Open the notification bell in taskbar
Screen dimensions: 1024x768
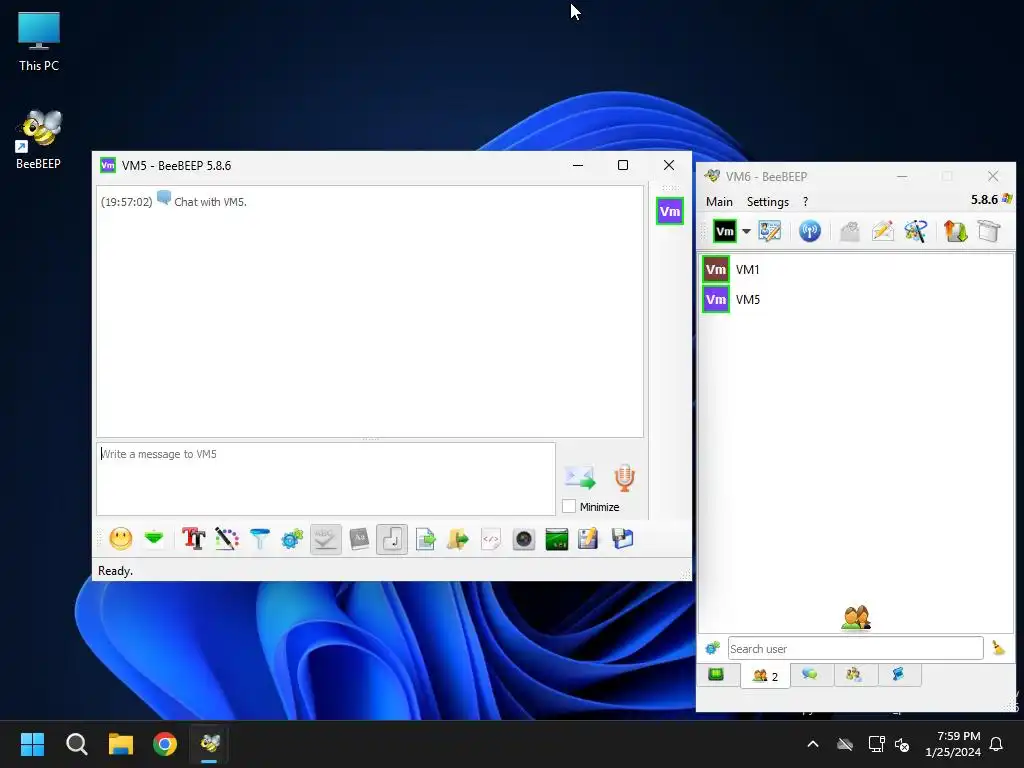[x=997, y=744]
